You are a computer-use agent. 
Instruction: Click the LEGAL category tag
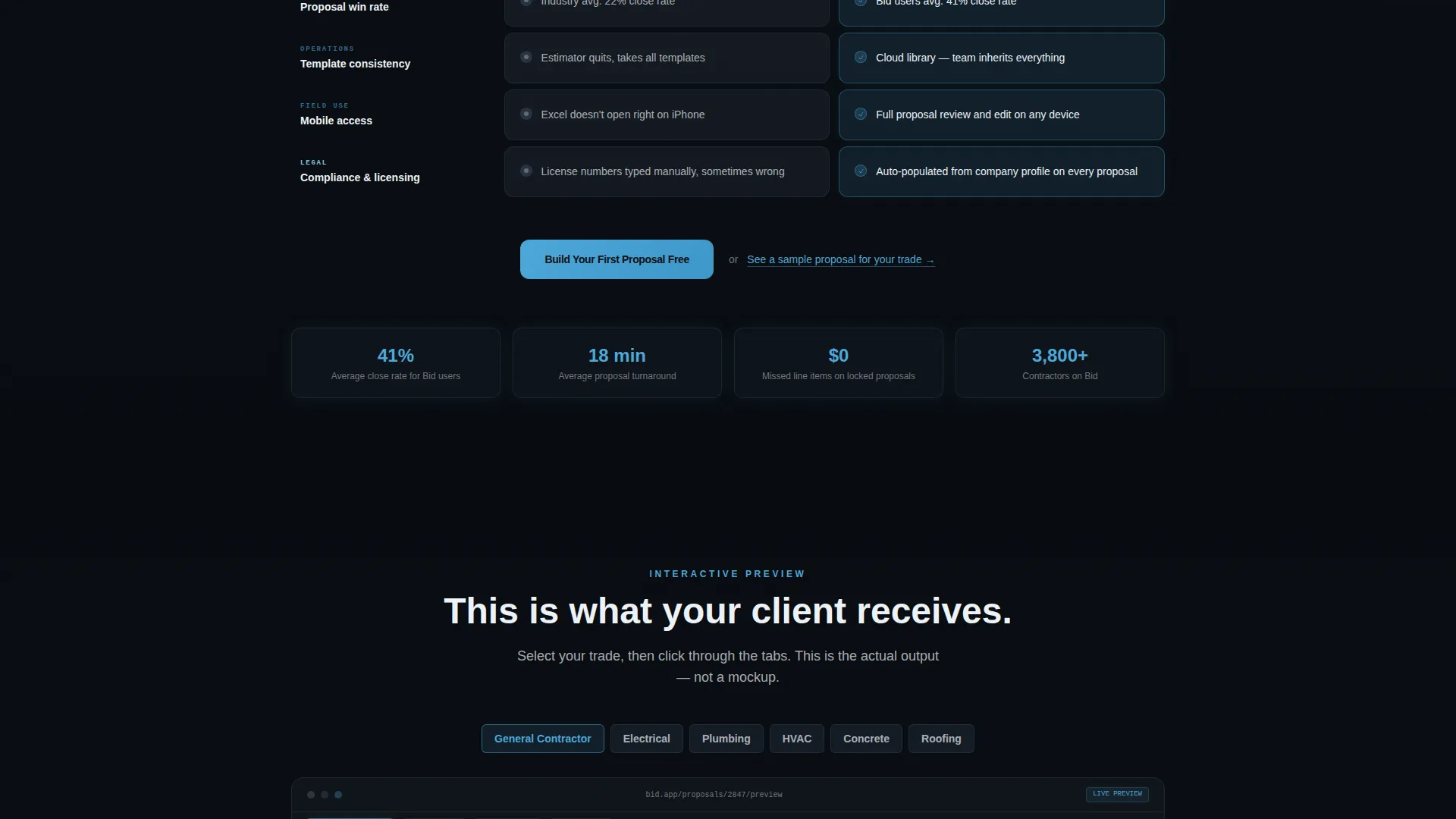point(313,162)
